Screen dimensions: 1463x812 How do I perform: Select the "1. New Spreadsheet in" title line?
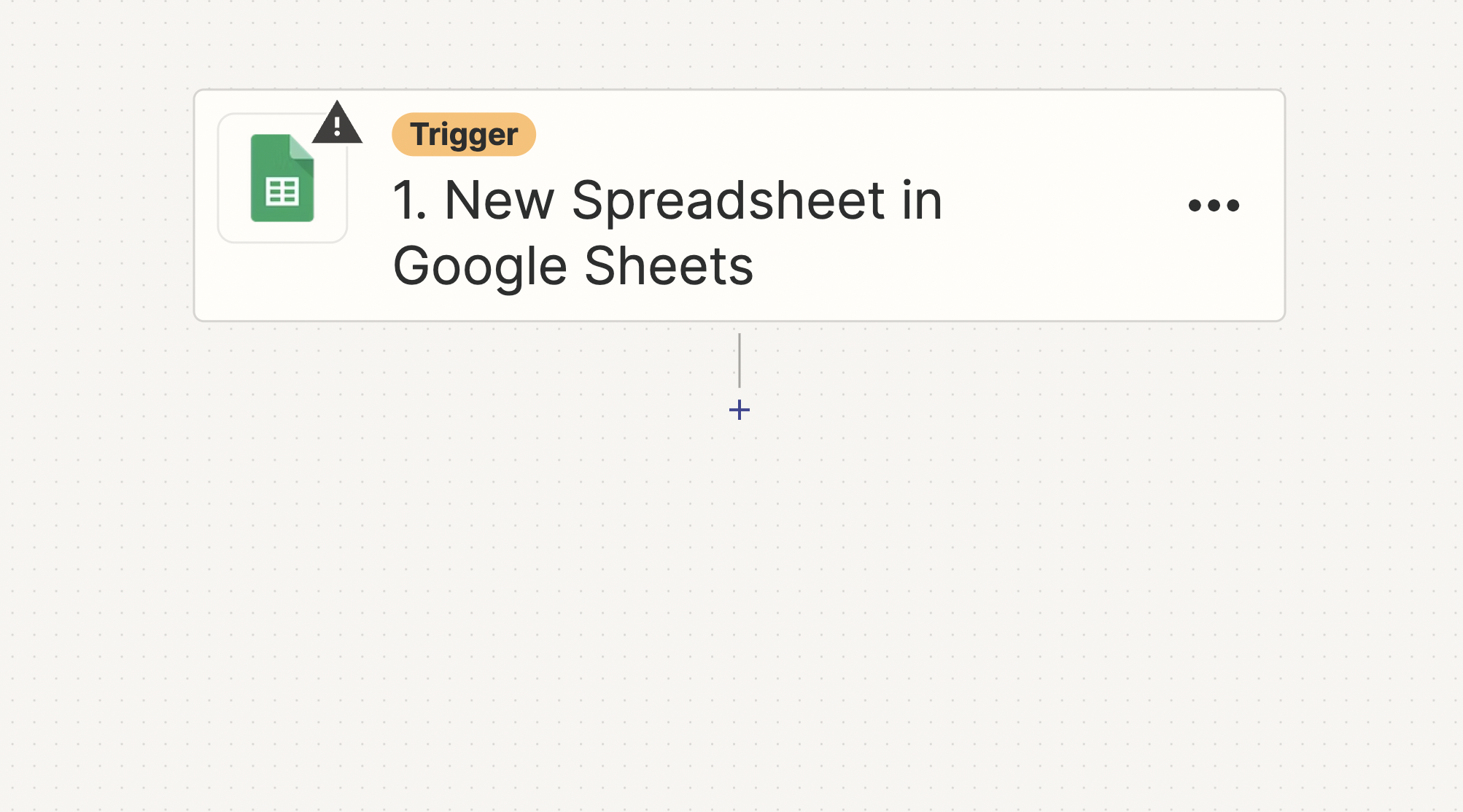coord(667,200)
